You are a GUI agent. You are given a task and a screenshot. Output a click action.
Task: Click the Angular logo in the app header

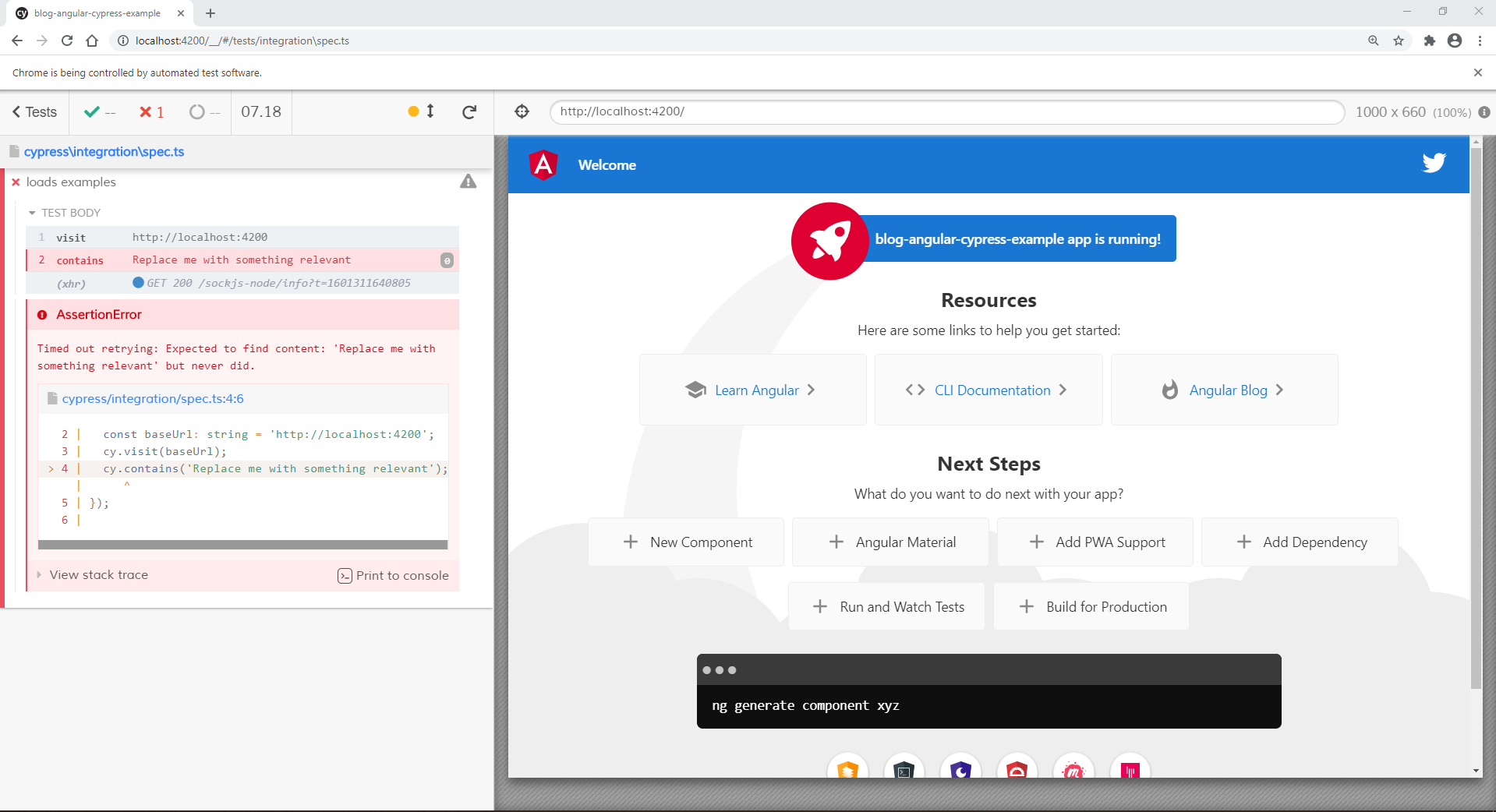pos(543,164)
